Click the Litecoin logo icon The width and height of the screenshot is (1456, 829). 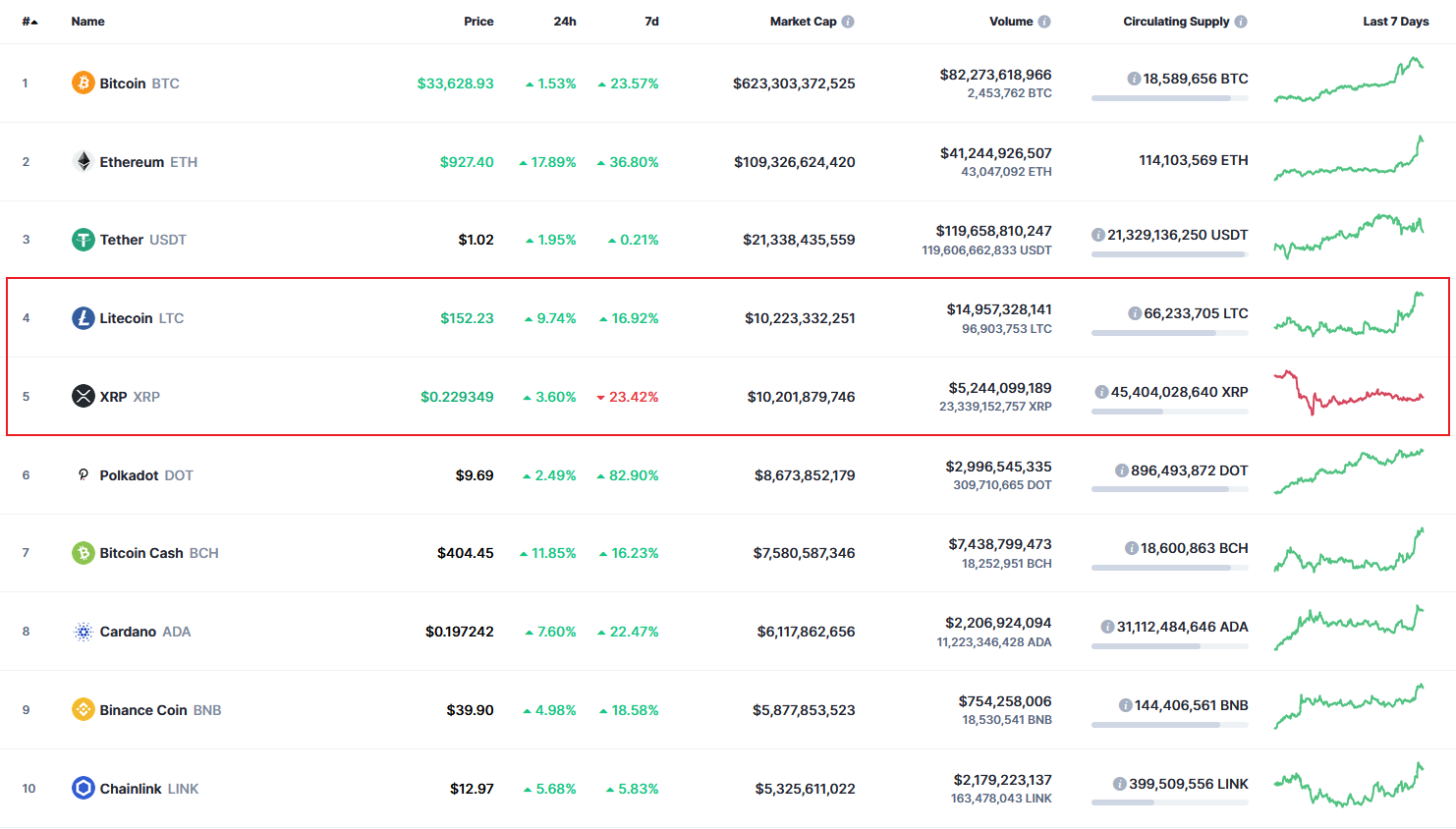[x=84, y=318]
